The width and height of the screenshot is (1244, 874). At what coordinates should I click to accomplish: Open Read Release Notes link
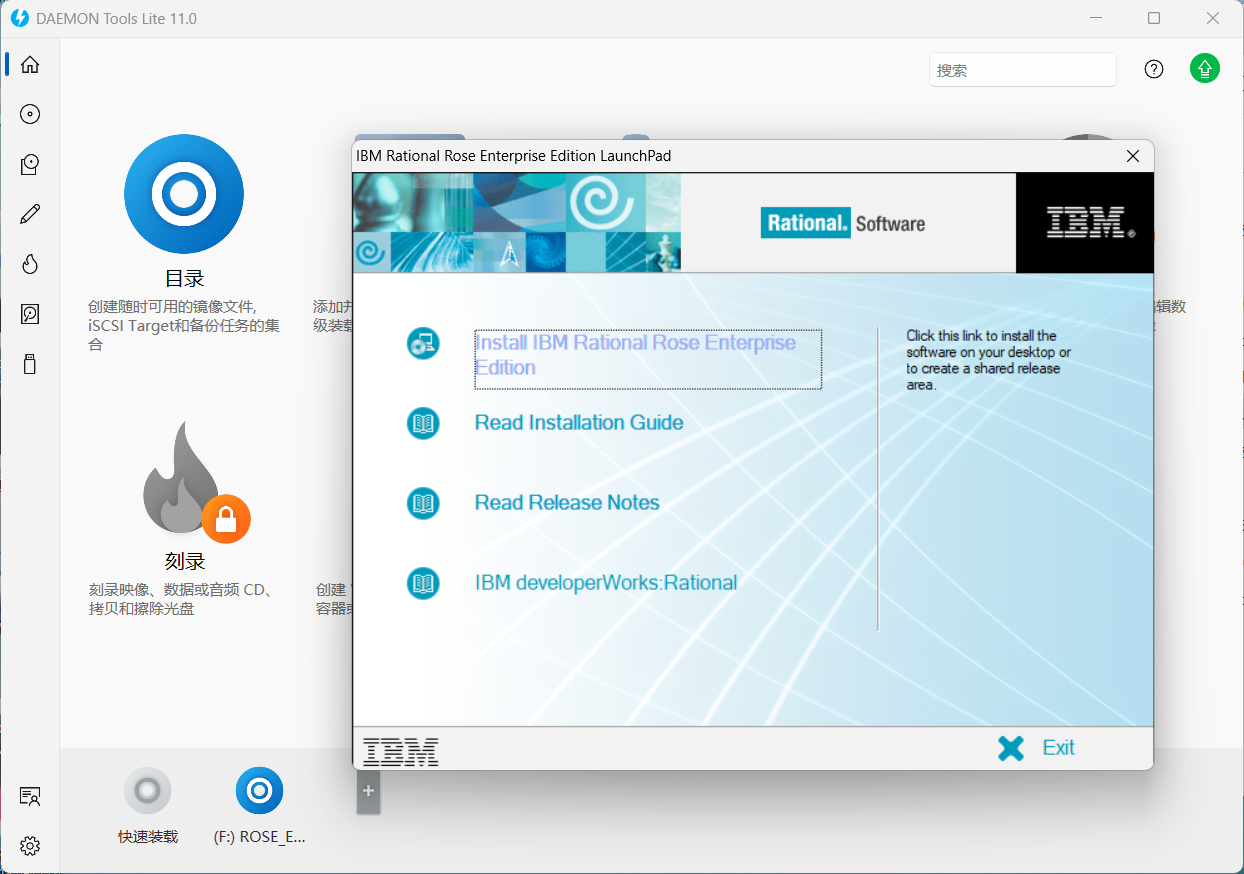[x=567, y=503]
